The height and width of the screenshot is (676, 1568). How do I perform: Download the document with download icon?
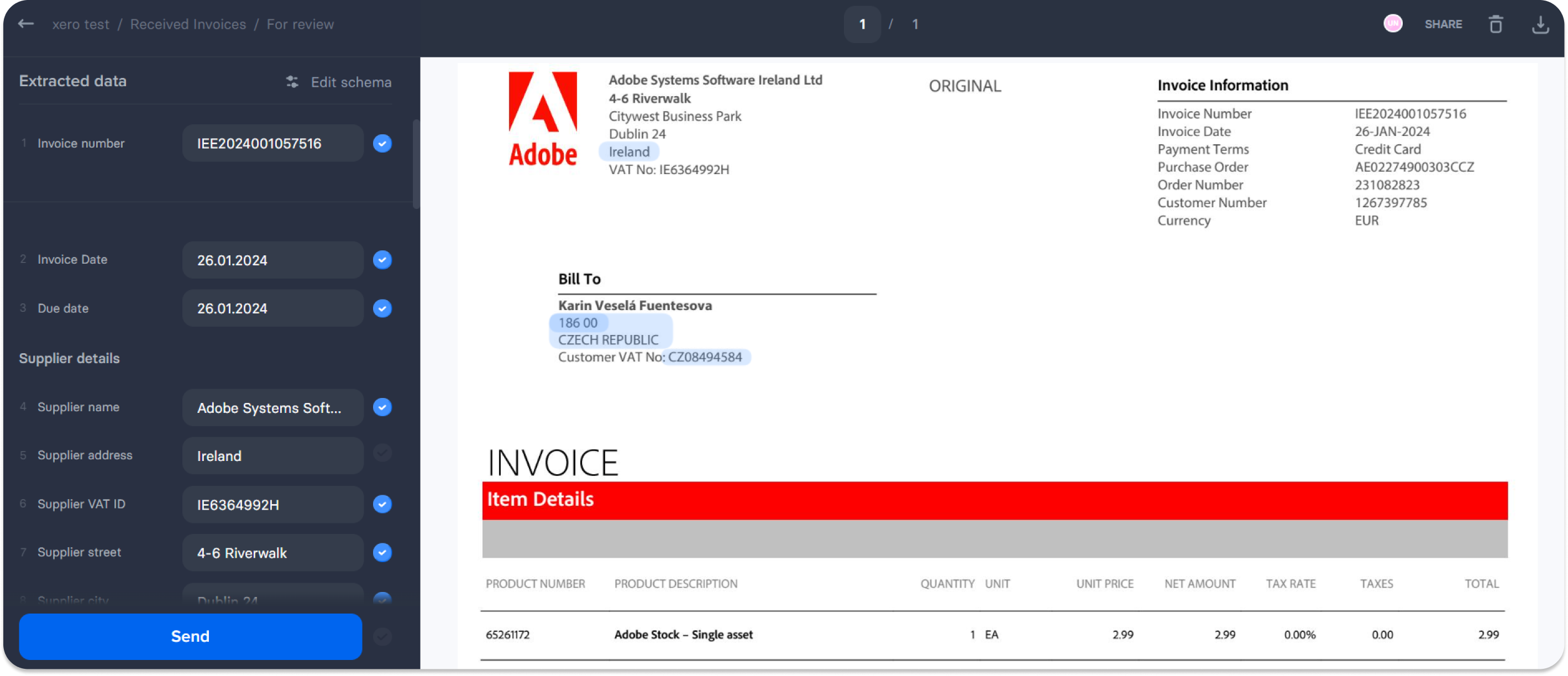point(1540,24)
